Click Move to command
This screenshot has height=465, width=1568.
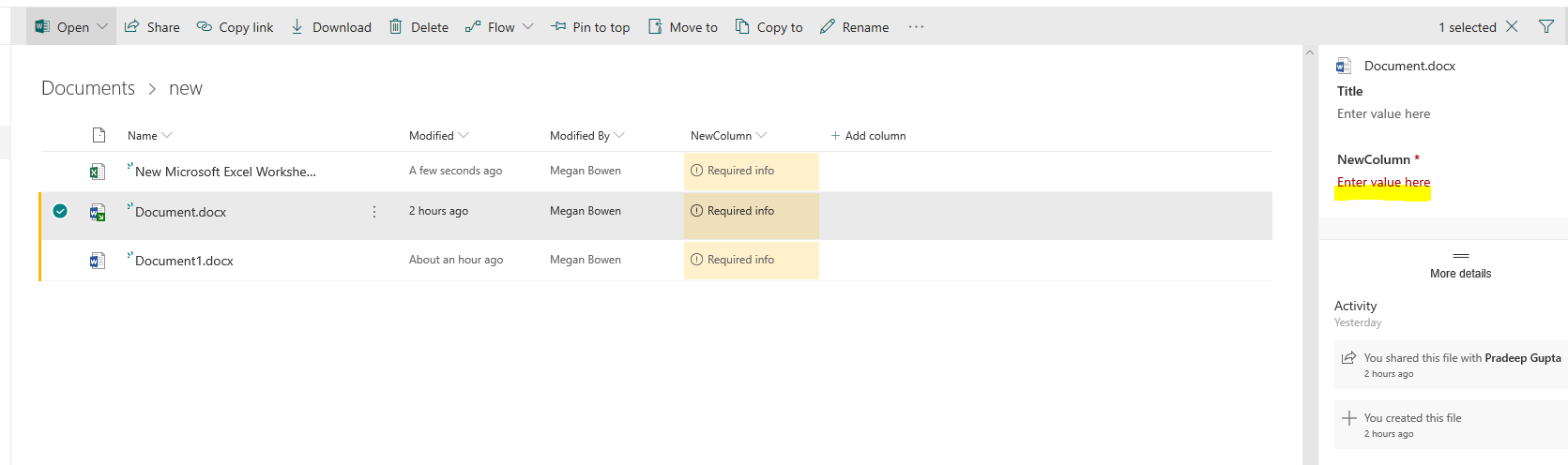[682, 27]
